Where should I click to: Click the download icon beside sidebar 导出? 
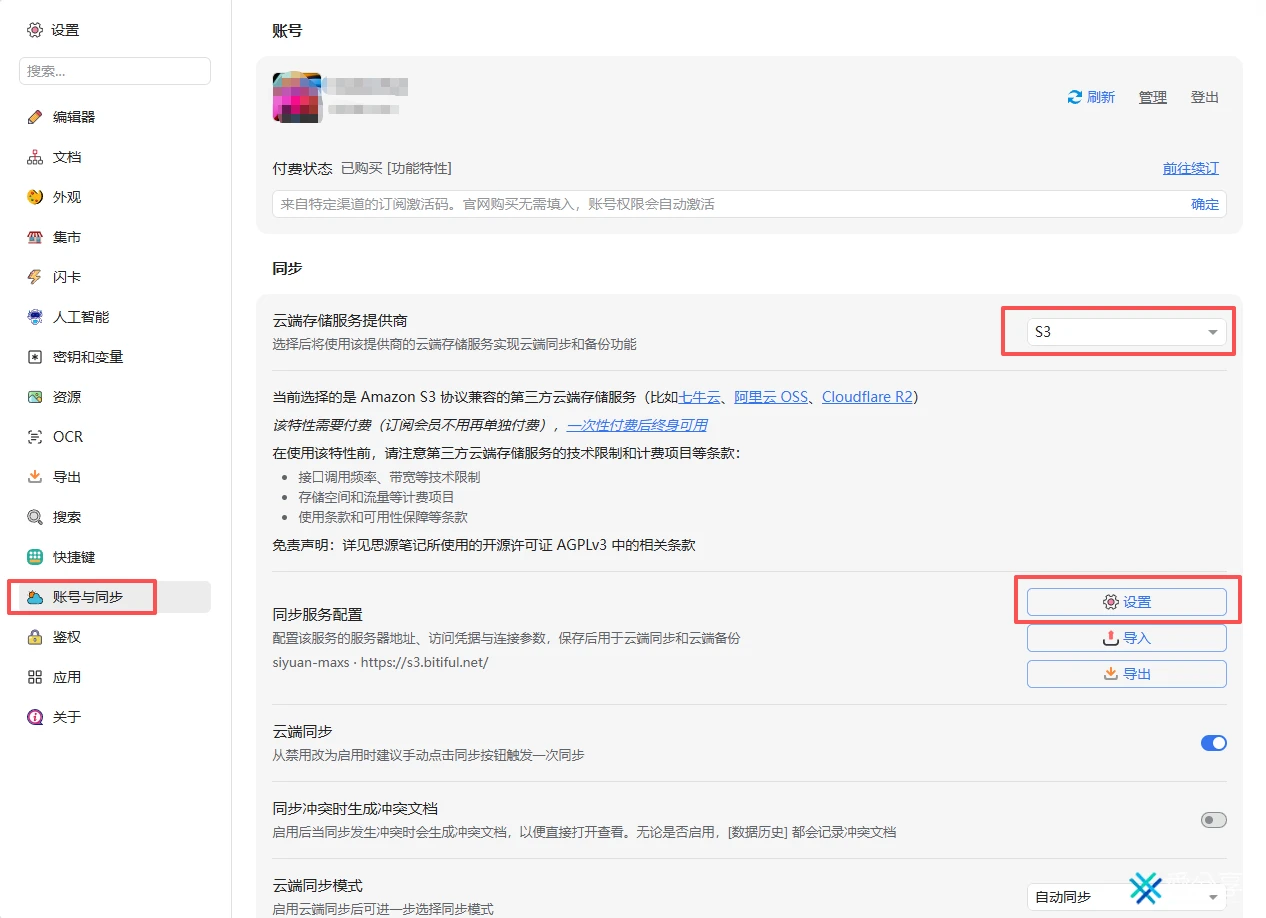tap(35, 477)
